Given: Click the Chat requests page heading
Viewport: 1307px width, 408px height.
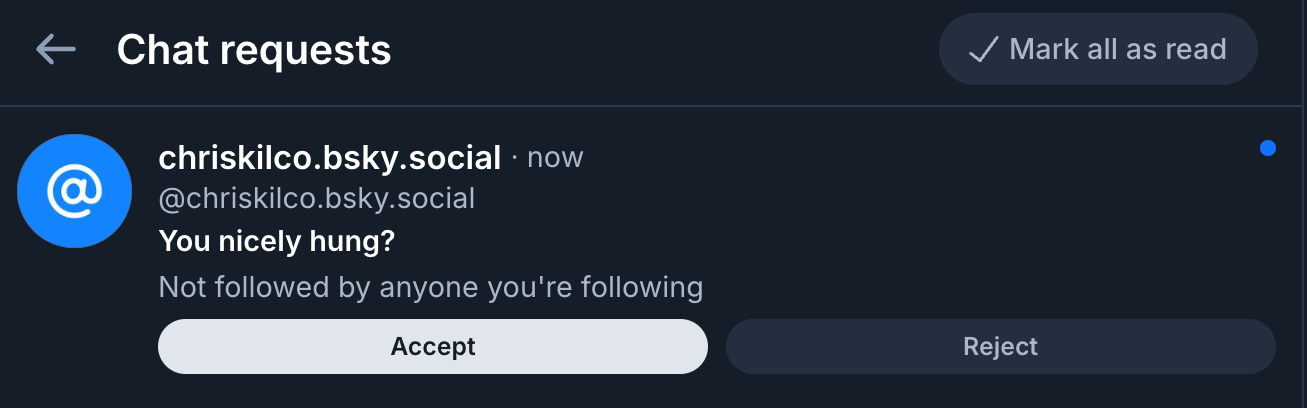Looking at the screenshot, I should 253,49.
